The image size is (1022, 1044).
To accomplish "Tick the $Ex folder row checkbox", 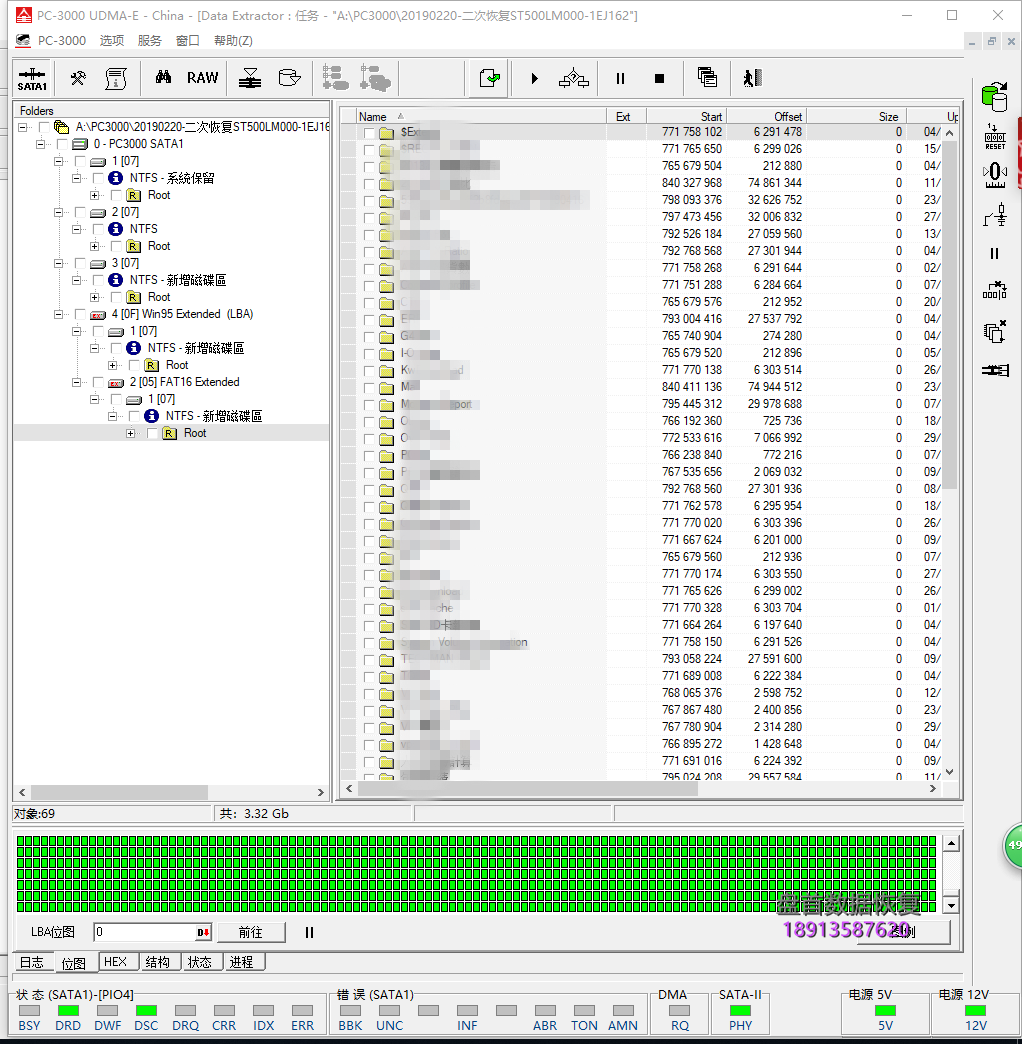I will 369,132.
